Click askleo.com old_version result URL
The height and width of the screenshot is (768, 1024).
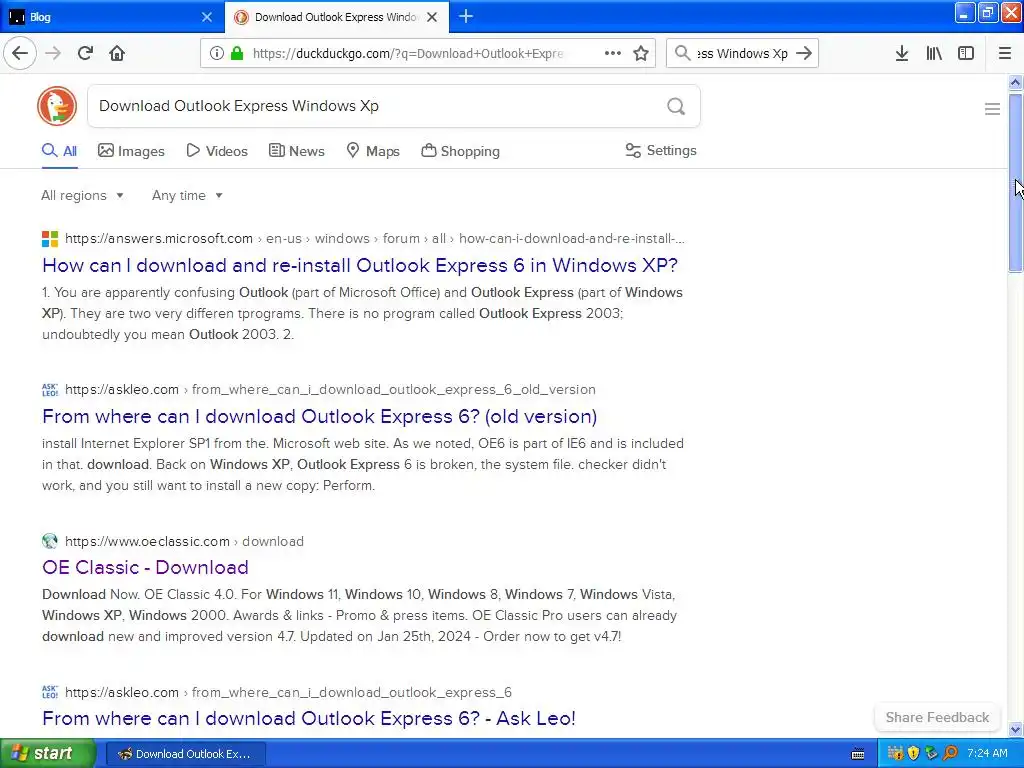[330, 389]
